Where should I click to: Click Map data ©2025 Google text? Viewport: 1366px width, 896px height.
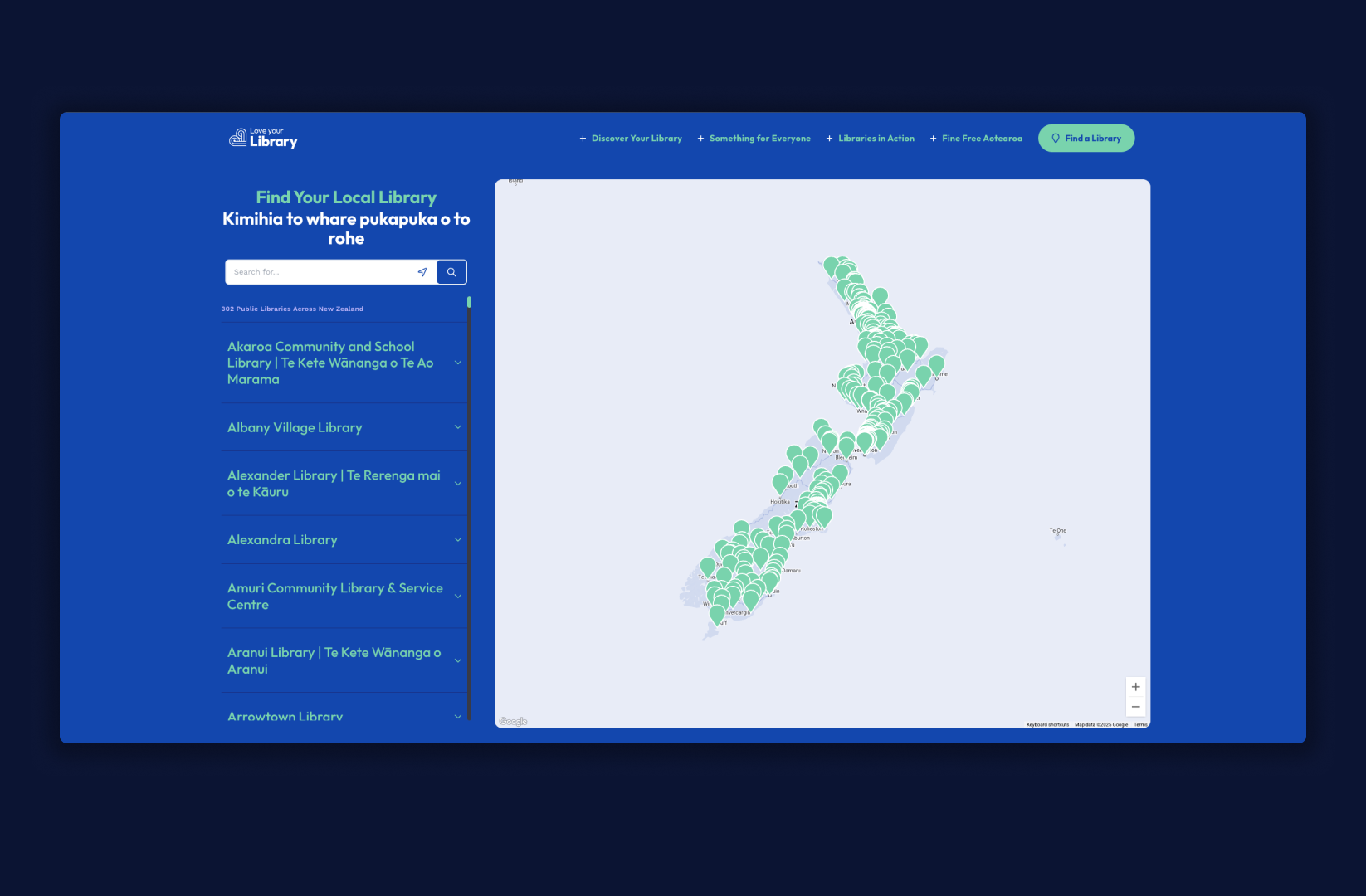1101,724
